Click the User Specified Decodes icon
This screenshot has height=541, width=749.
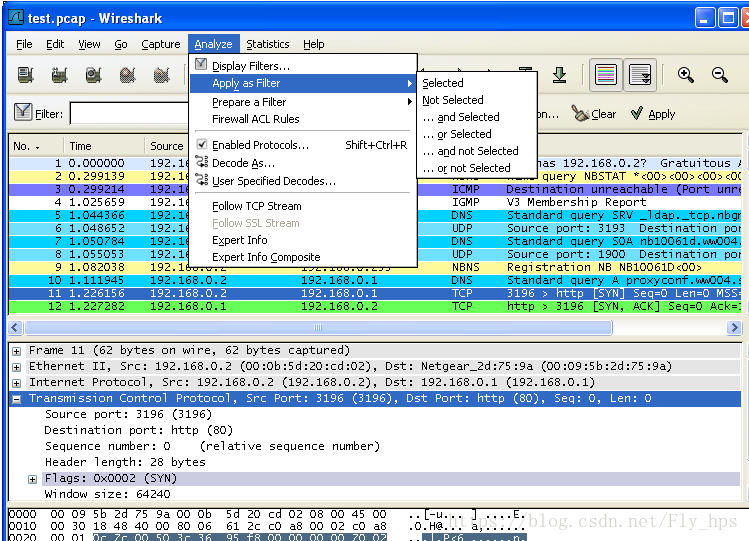(x=202, y=180)
